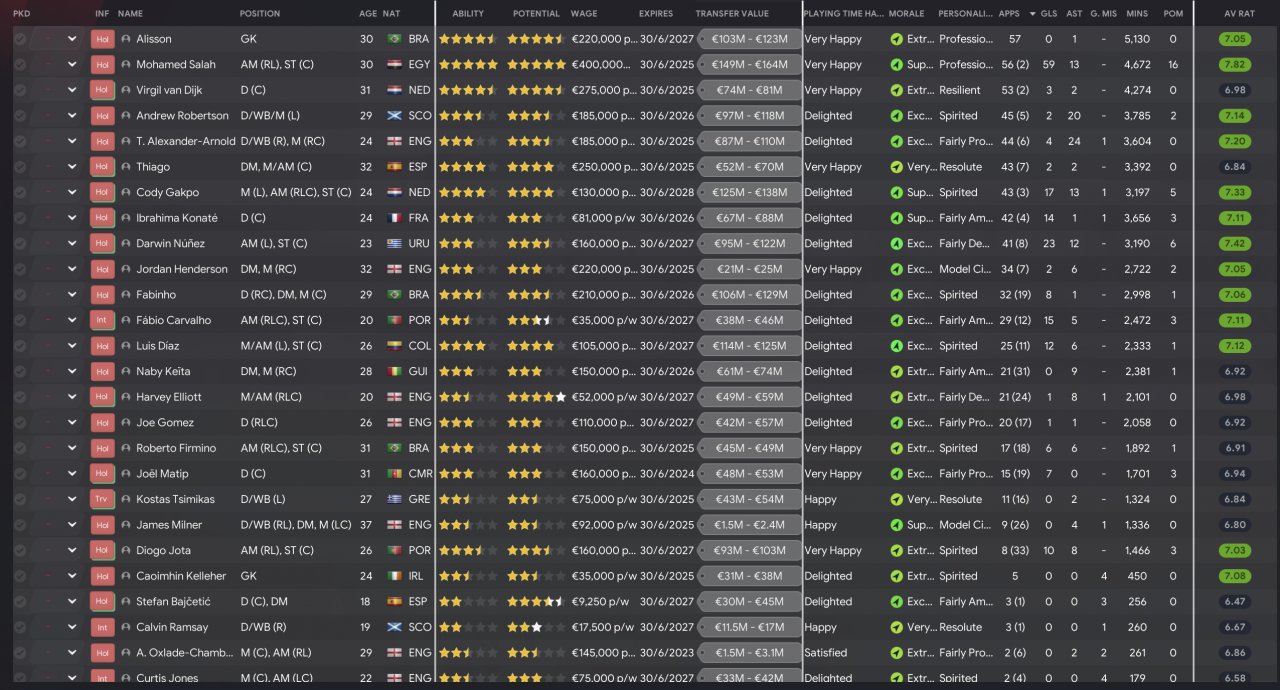The image size is (1280, 690).
Task: Click Kostas Tsimikas' 'Trv' status icon
Action: (x=102, y=500)
